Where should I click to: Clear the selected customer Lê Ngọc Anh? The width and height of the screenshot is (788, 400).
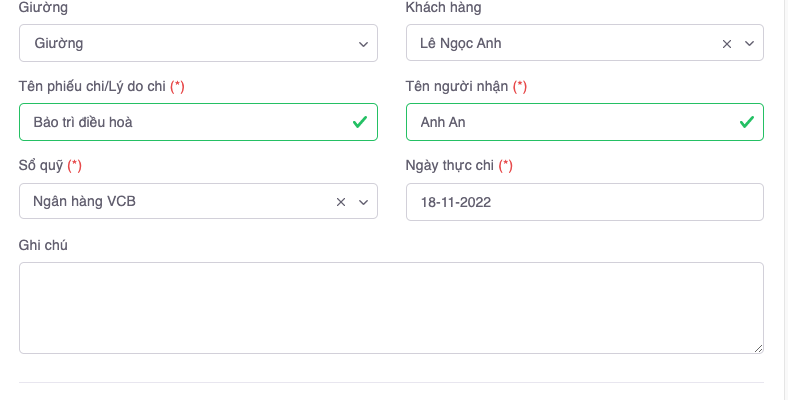(x=727, y=44)
